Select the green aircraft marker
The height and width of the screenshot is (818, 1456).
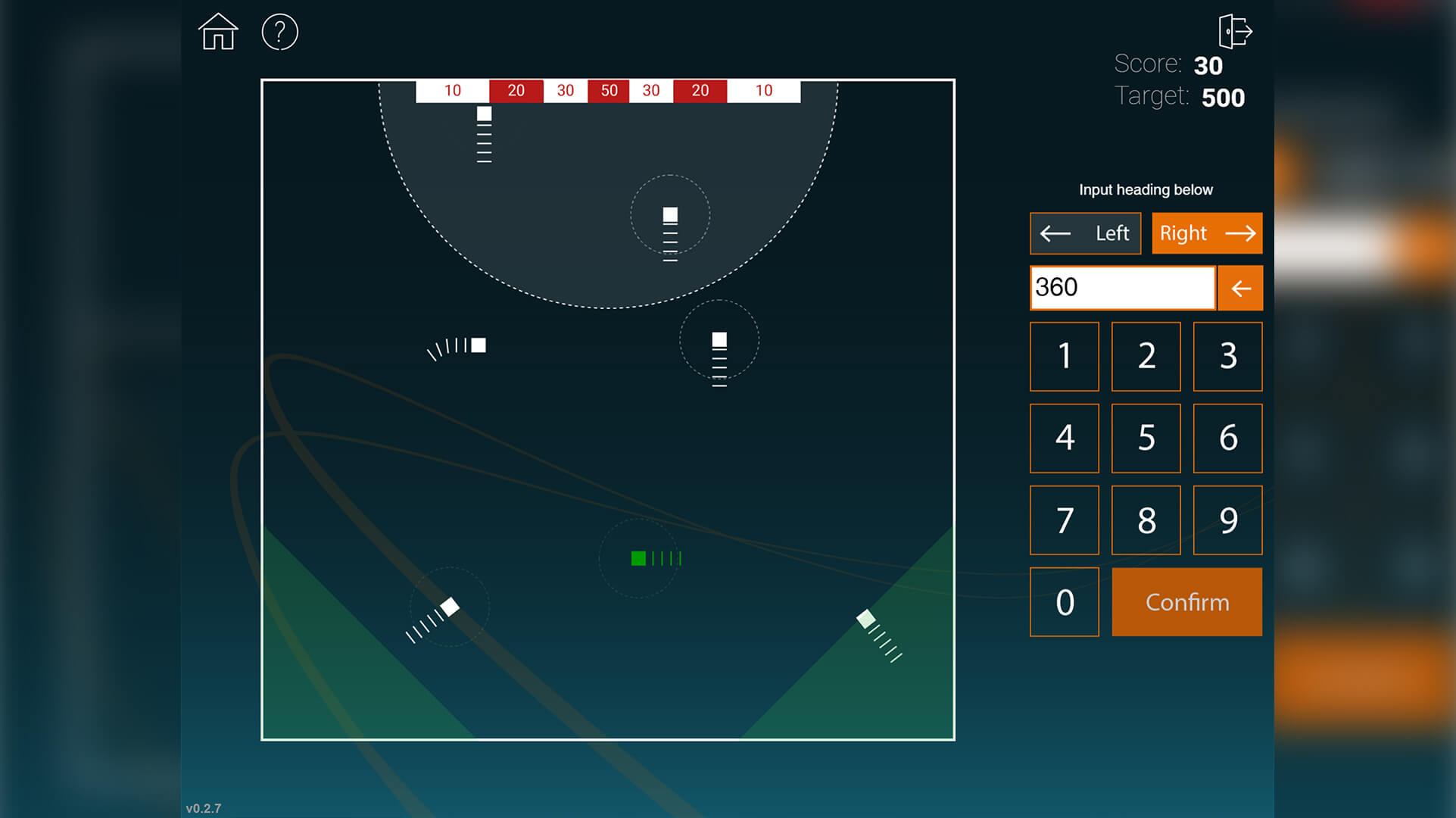click(x=638, y=558)
